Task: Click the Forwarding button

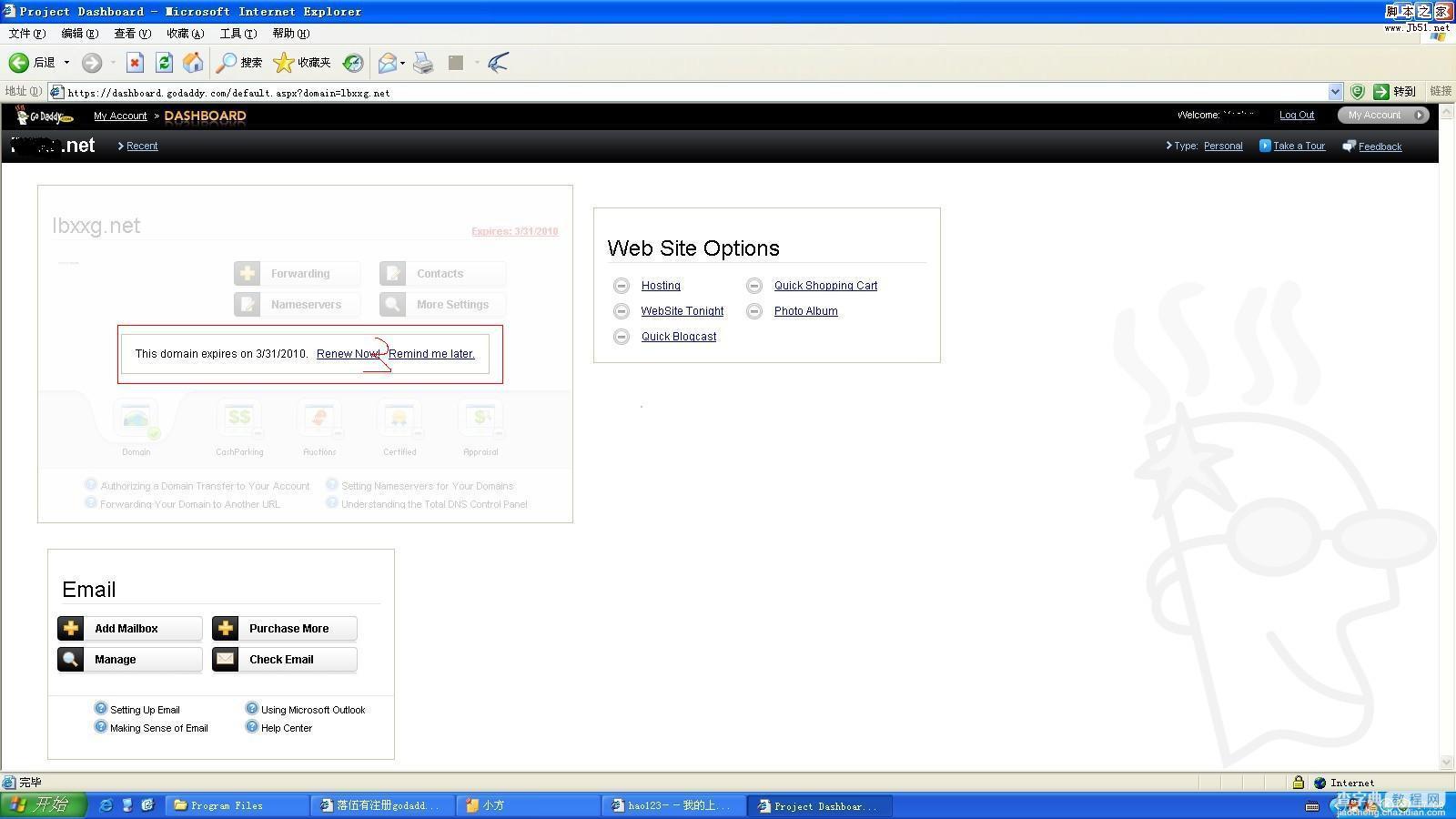Action: tap(297, 274)
